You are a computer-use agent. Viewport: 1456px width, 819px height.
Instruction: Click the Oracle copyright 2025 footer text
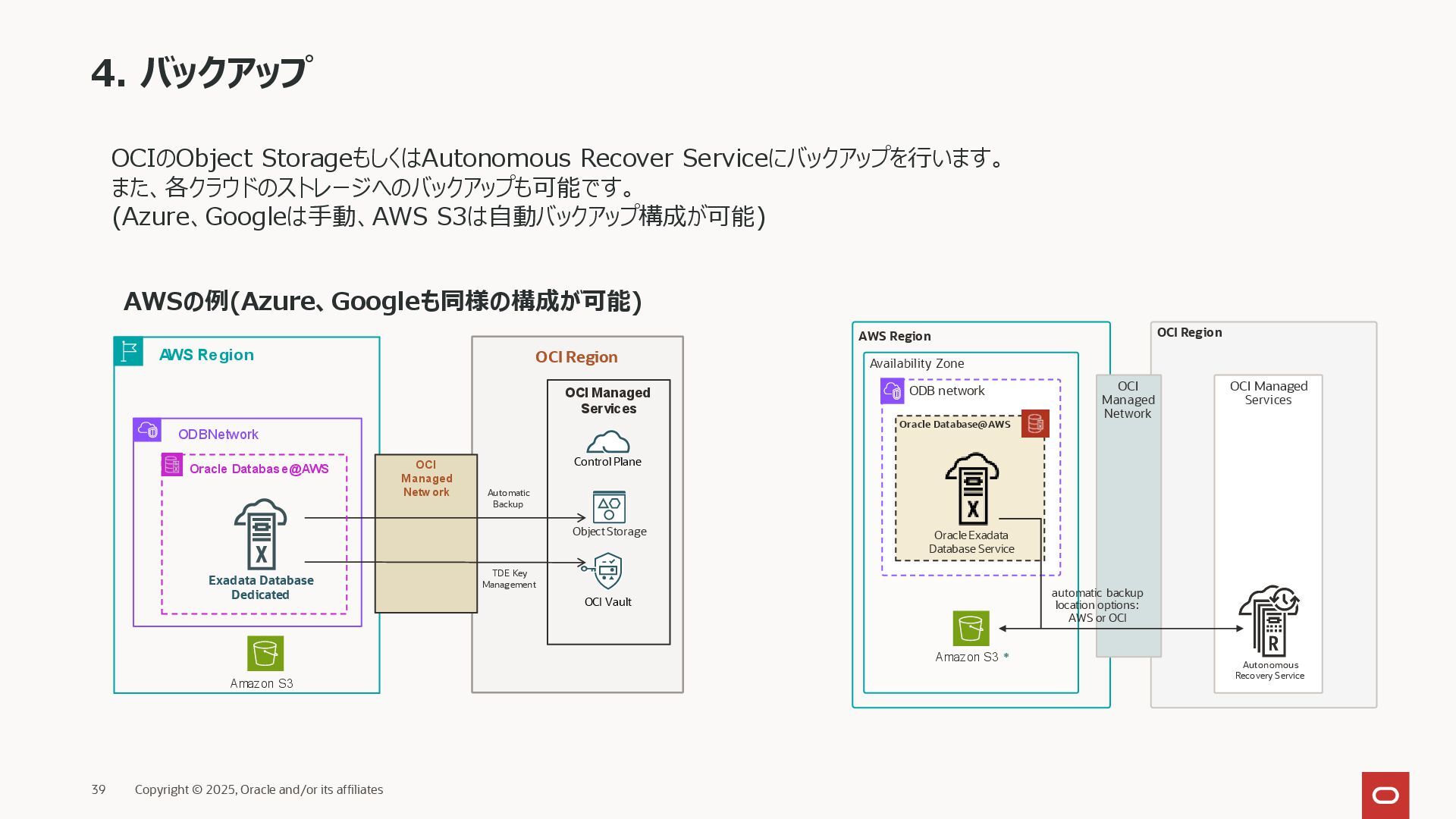pos(259,790)
